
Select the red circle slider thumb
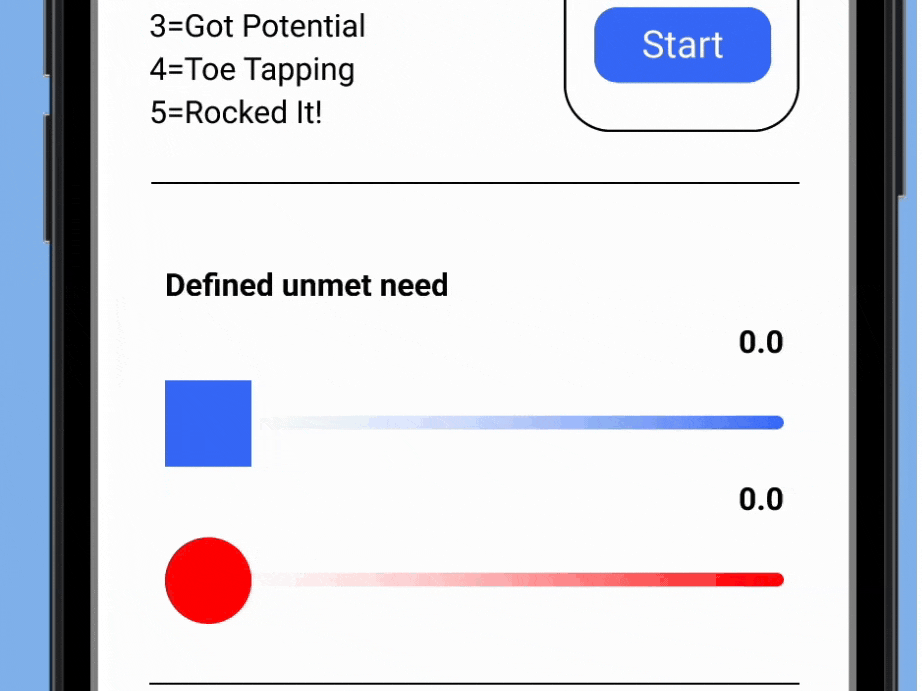tap(208, 580)
